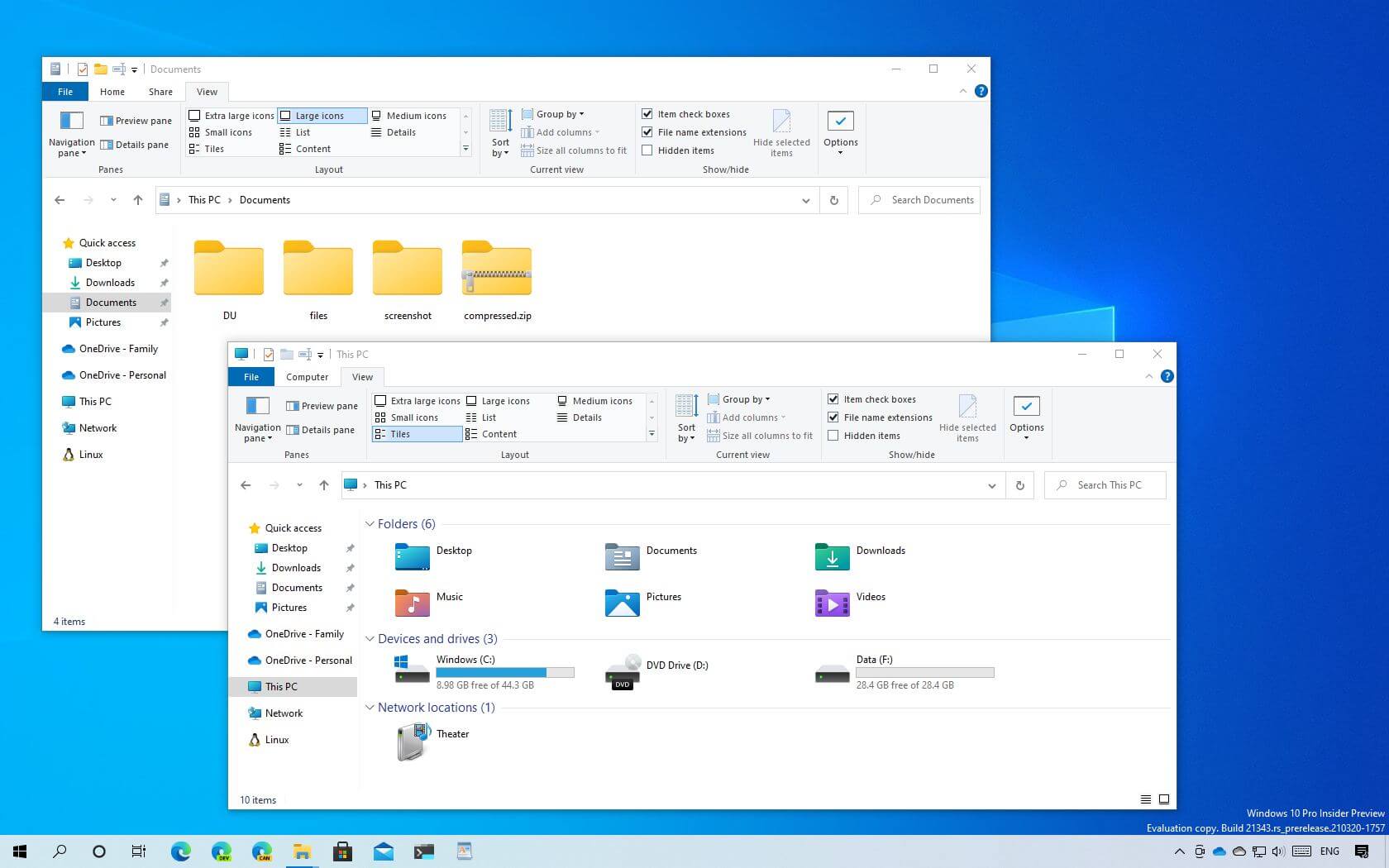Click the Back navigation arrow
Image resolution: width=1389 pixels, height=868 pixels.
[x=246, y=485]
